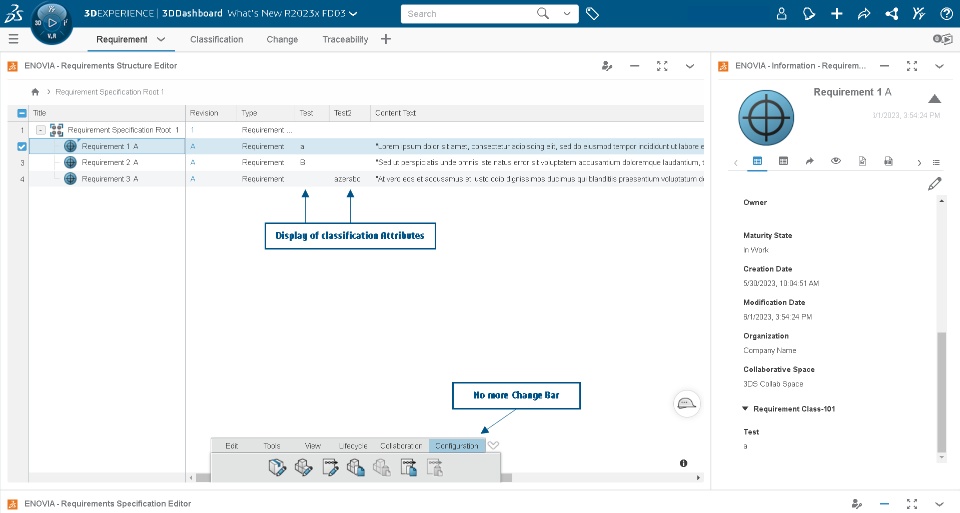Collapse the Requirement Class-101 section

point(745,408)
